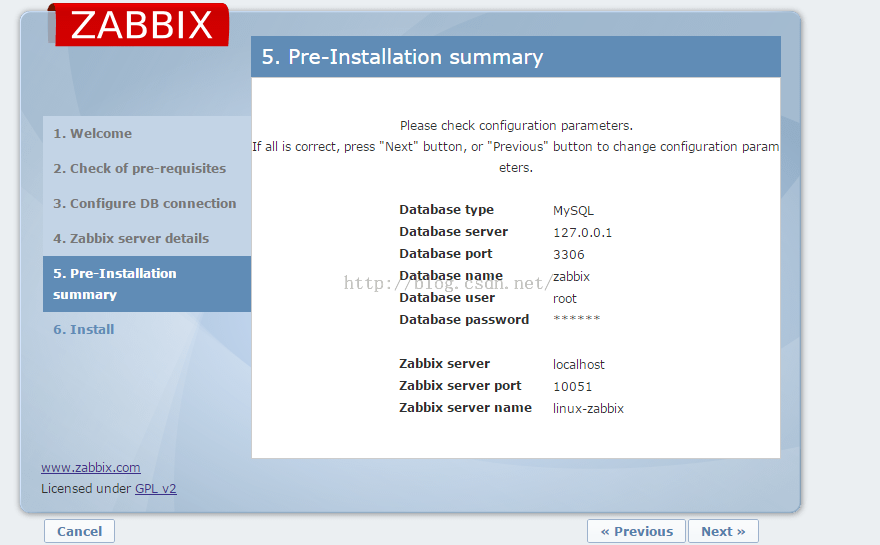Click the 'linux-zabbix' value
The width and height of the screenshot is (880, 545).
(x=588, y=409)
